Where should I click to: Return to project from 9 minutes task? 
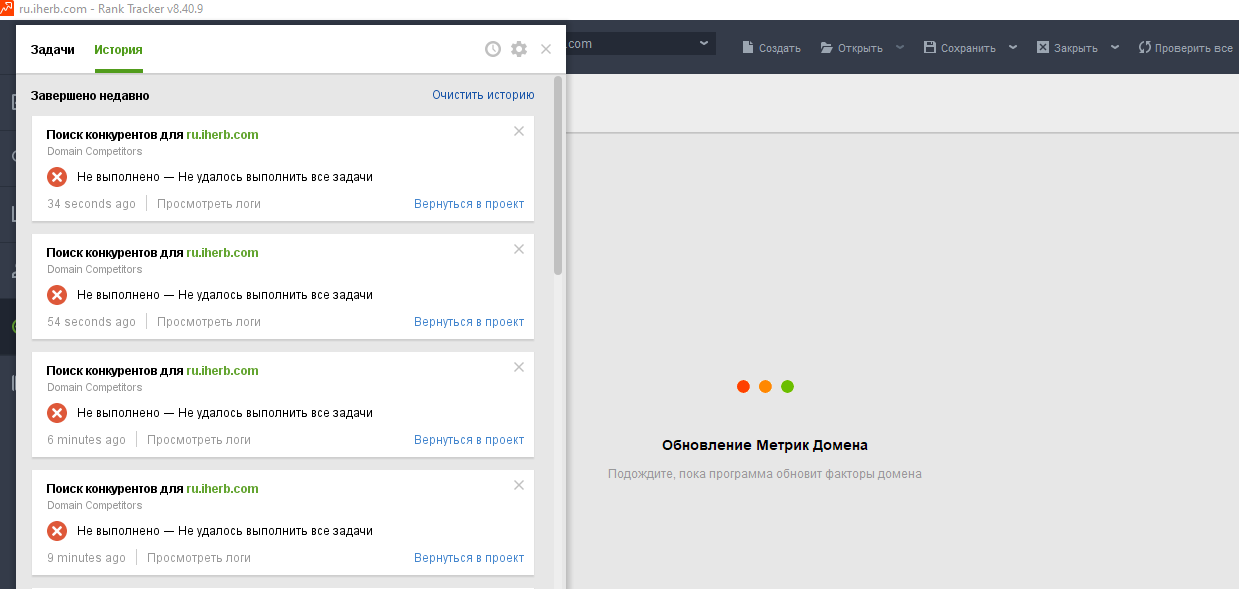point(469,558)
